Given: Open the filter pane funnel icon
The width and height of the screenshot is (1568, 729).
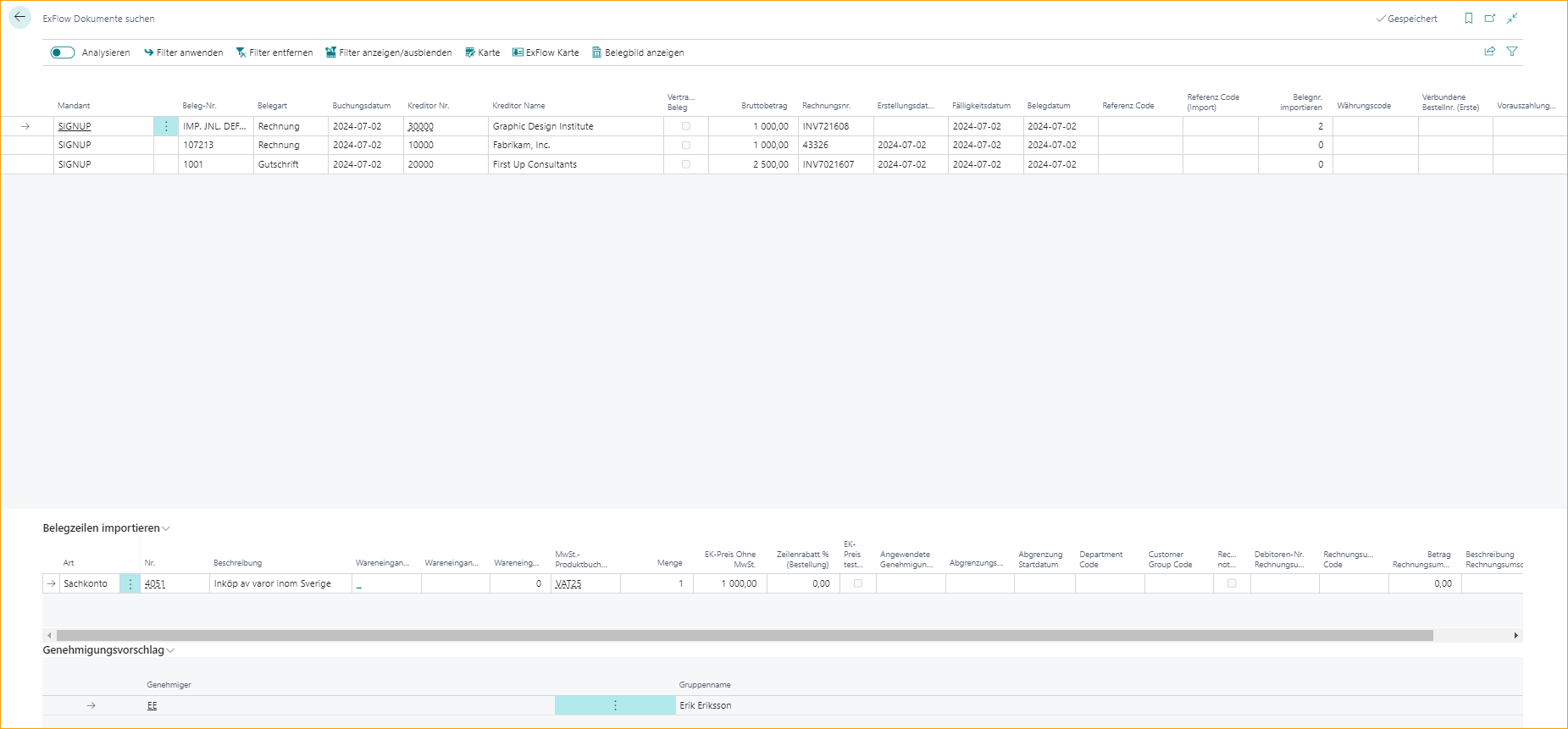Looking at the screenshot, I should pyautogui.click(x=1512, y=52).
